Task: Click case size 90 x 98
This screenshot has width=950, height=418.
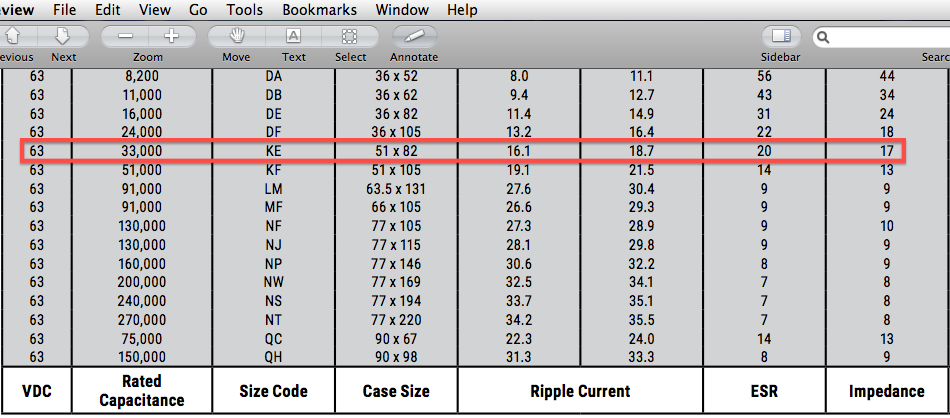Action: coord(396,357)
